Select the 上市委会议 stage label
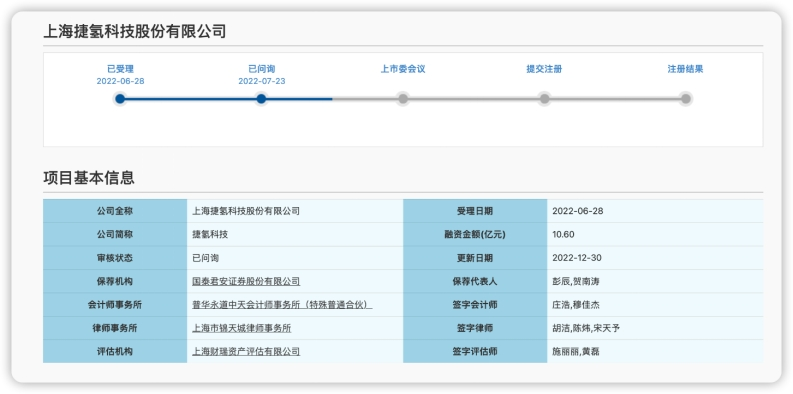Screen dimensions: 793x394 [x=403, y=69]
